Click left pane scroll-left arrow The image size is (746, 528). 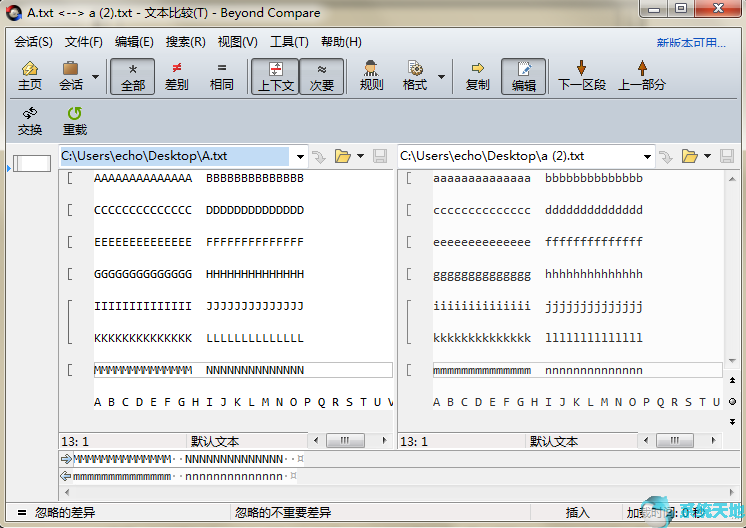[316, 440]
